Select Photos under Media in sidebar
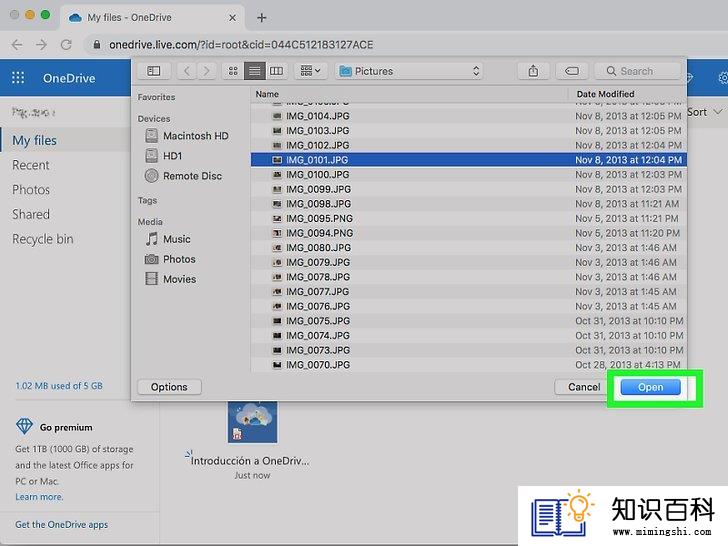Viewport: 728px width, 546px height. click(170, 259)
